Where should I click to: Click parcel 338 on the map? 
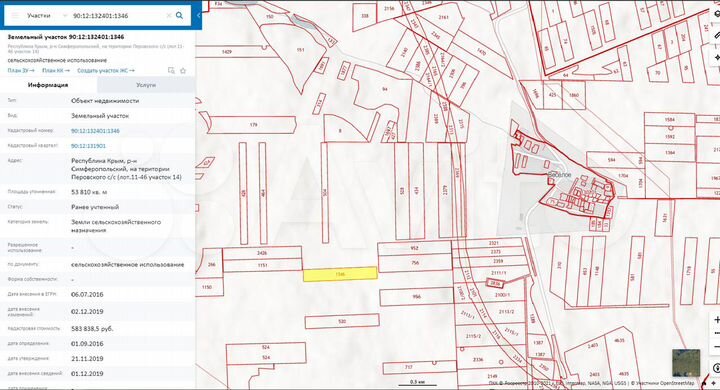365,16
